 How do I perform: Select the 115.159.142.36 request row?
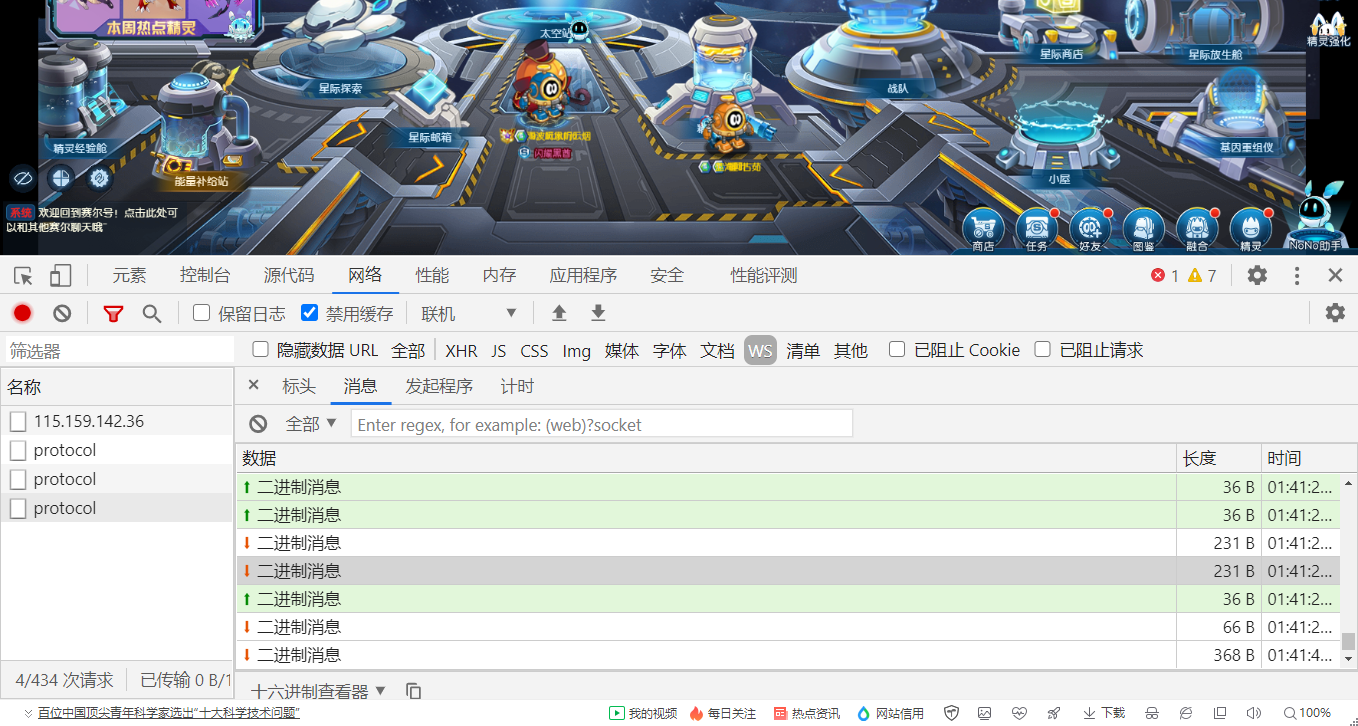[117, 421]
